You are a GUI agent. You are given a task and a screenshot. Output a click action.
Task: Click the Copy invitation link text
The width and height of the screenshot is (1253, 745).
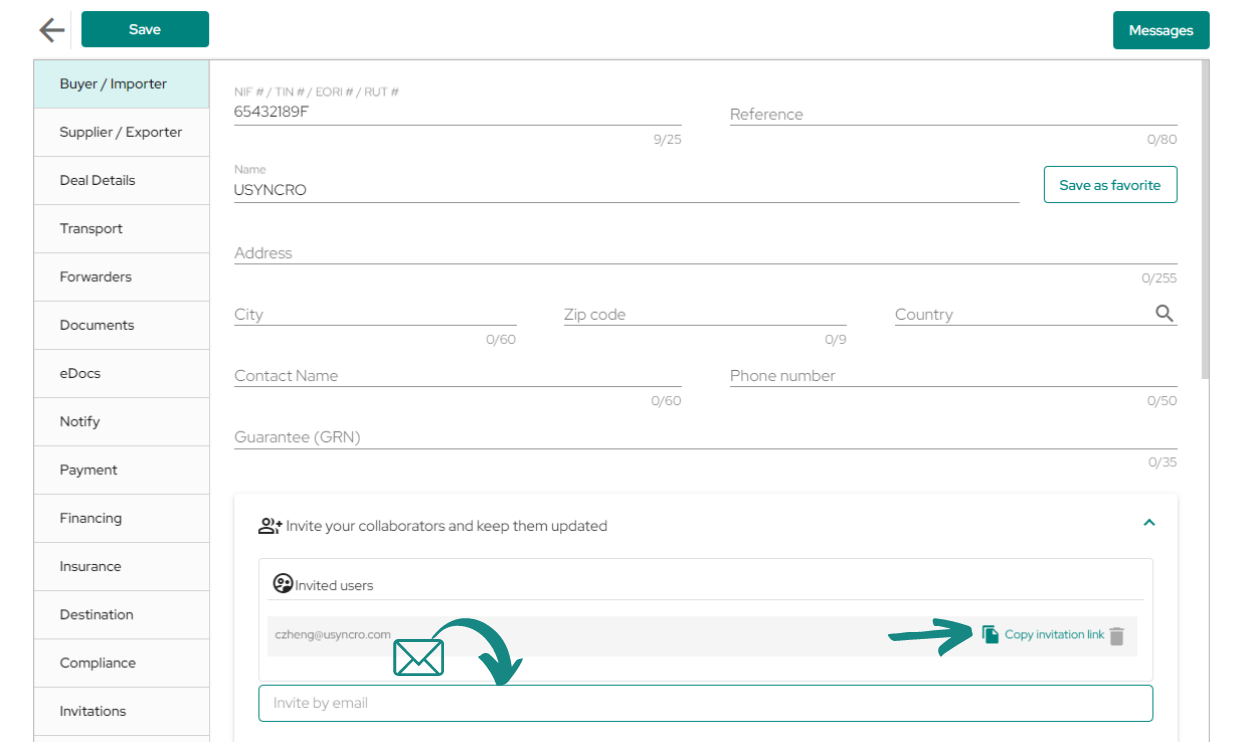[1054, 635]
